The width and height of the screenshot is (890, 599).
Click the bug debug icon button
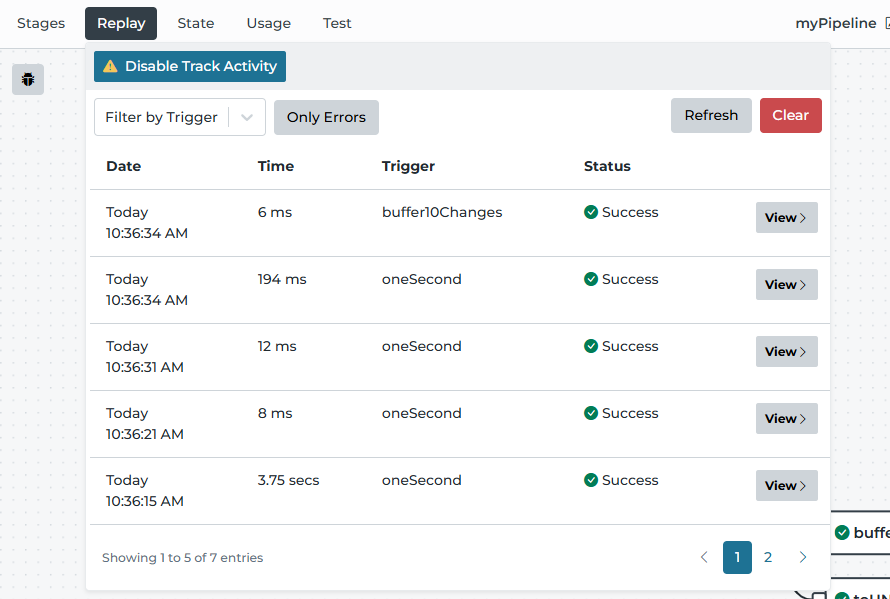[28, 79]
